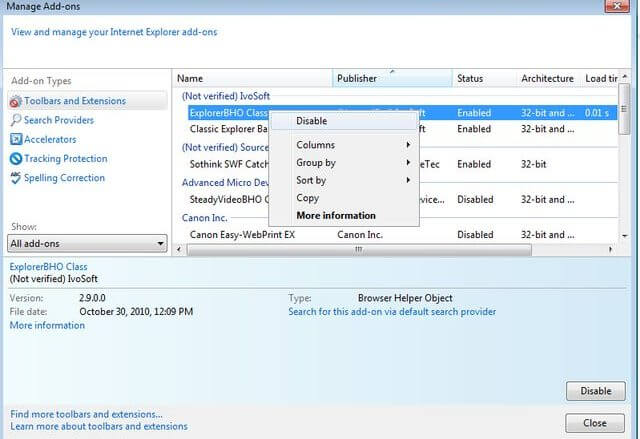The width and height of the screenshot is (640, 439).
Task: Sort by the Name column header
Action: (253, 78)
